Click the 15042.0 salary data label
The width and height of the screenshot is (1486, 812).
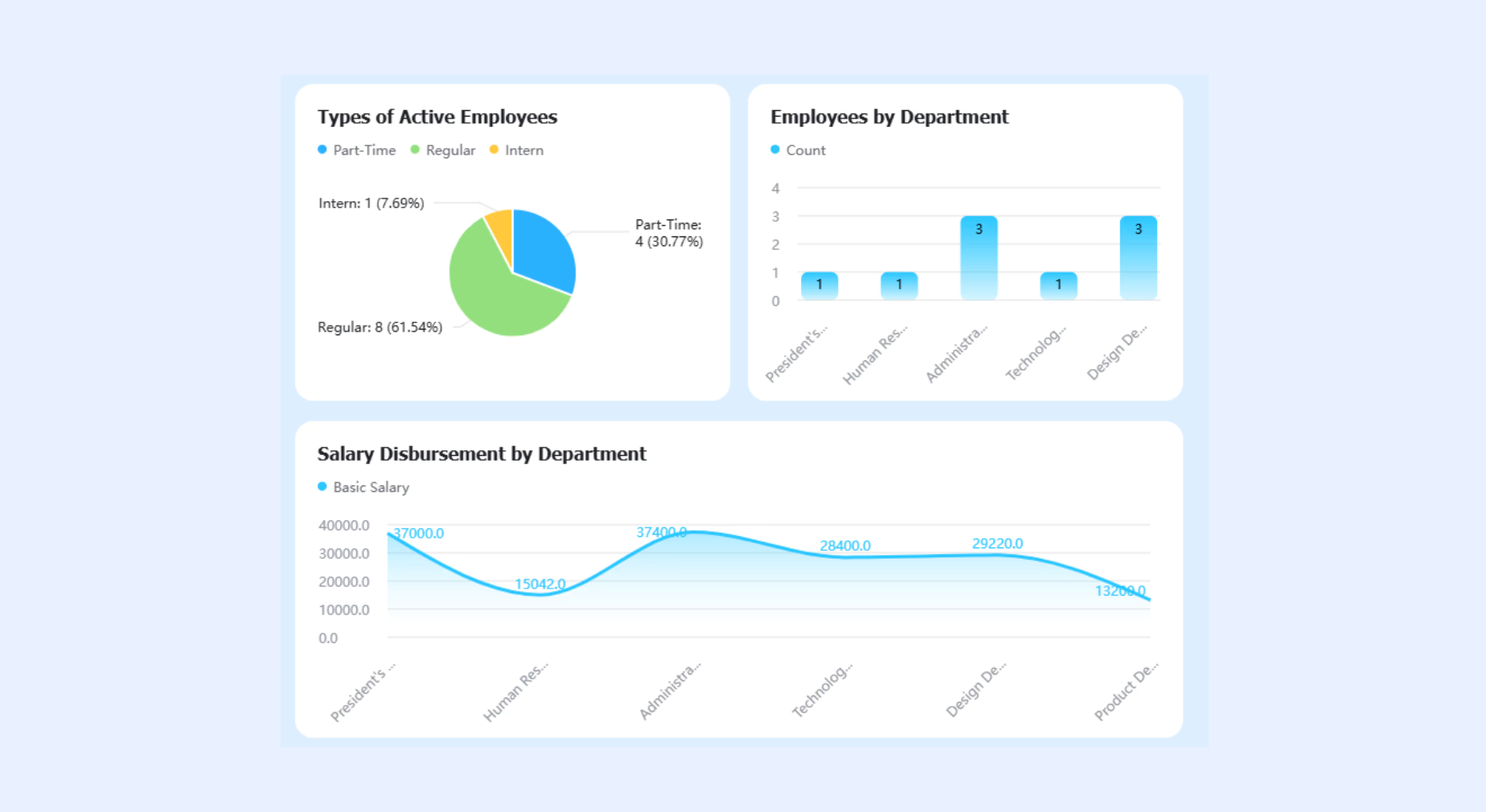pyautogui.click(x=540, y=584)
